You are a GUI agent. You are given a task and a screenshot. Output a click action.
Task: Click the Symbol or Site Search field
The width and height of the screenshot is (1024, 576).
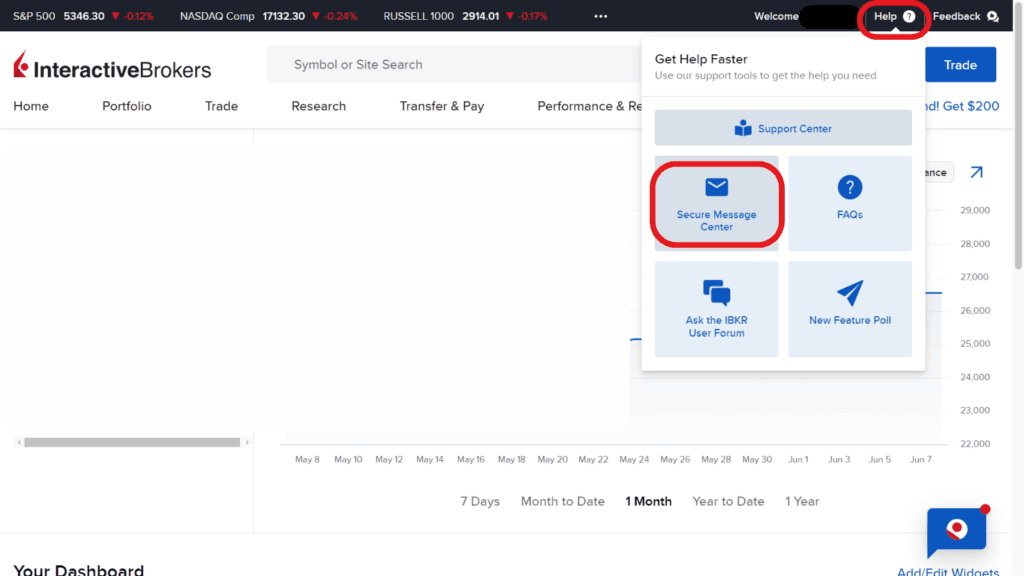point(450,64)
